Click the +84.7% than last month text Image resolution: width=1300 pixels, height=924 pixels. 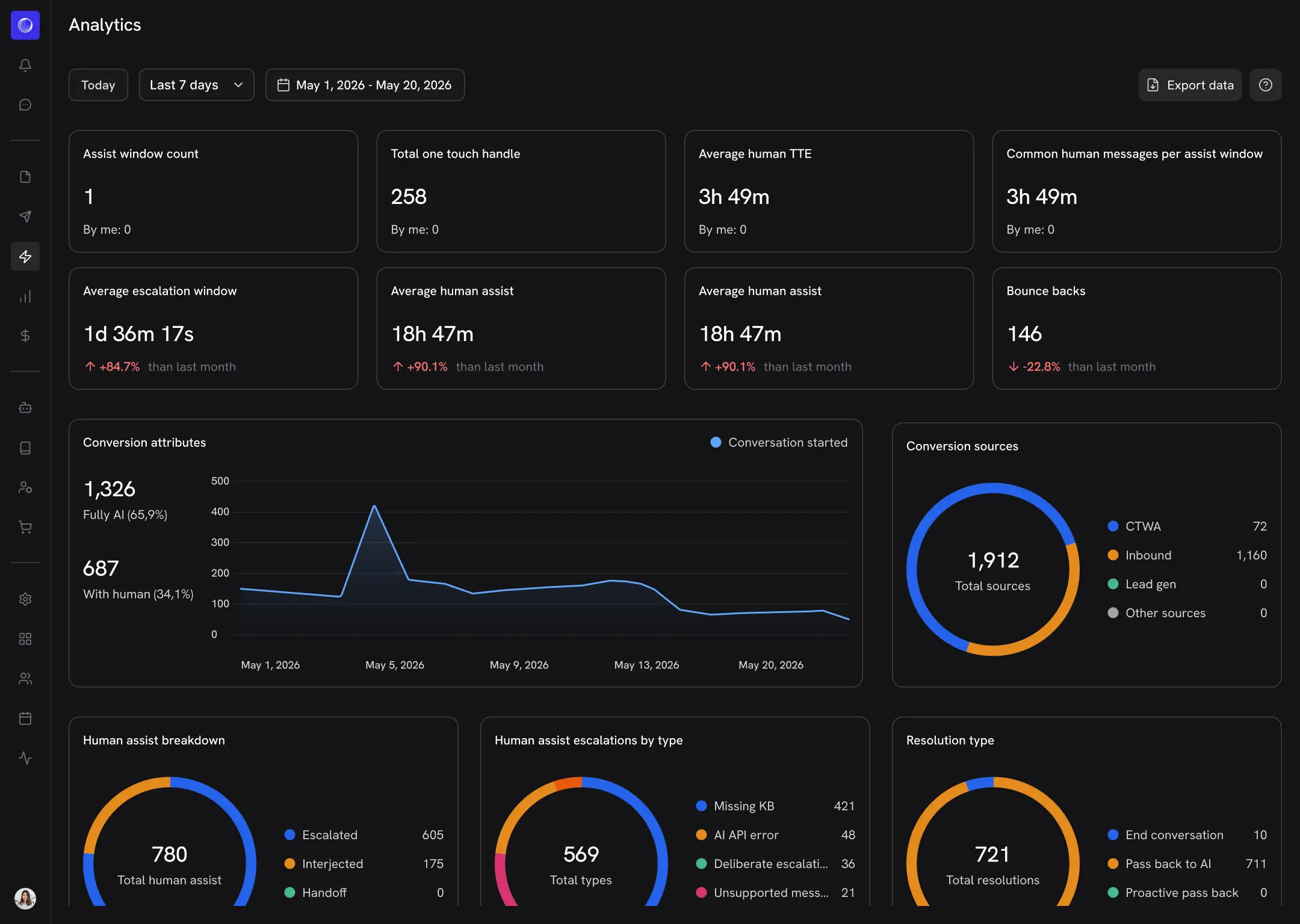point(160,367)
